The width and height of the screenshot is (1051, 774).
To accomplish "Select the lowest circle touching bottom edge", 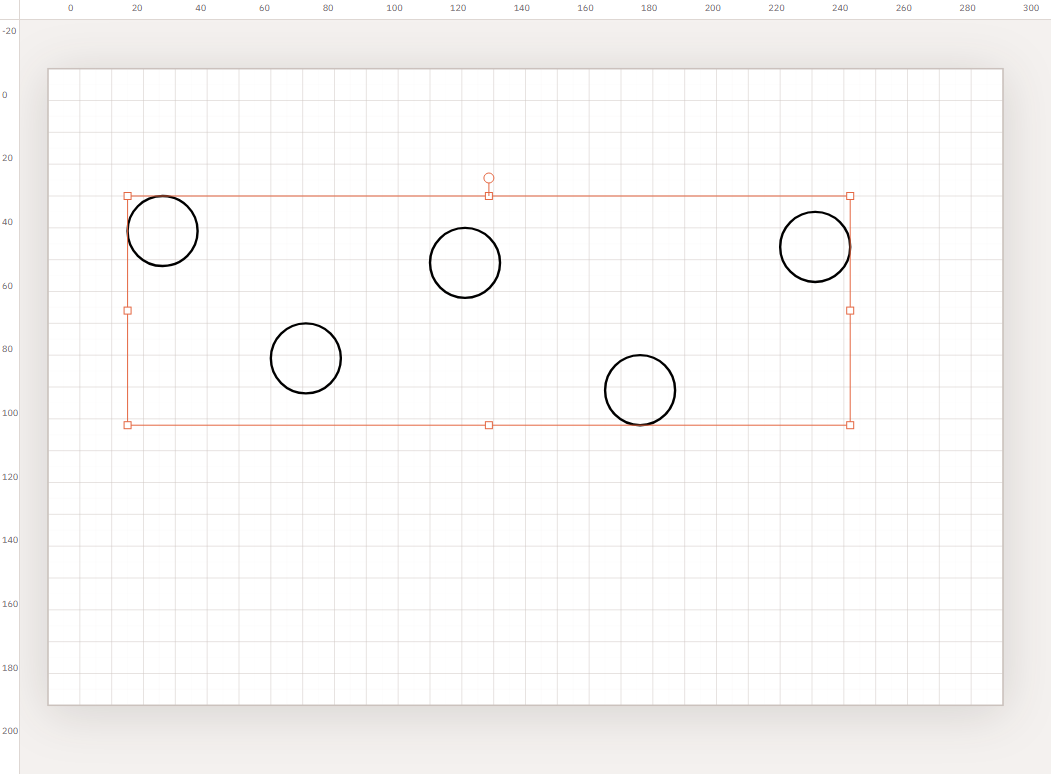I will pyautogui.click(x=640, y=390).
